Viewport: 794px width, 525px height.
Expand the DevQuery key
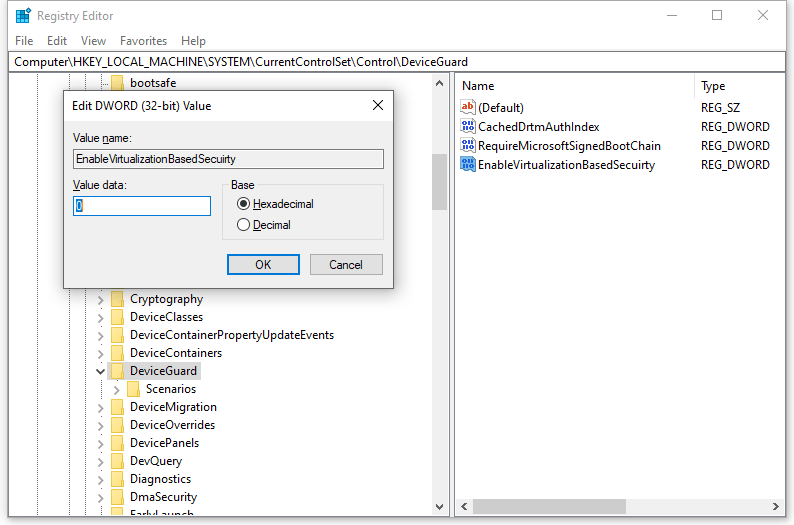click(100, 462)
